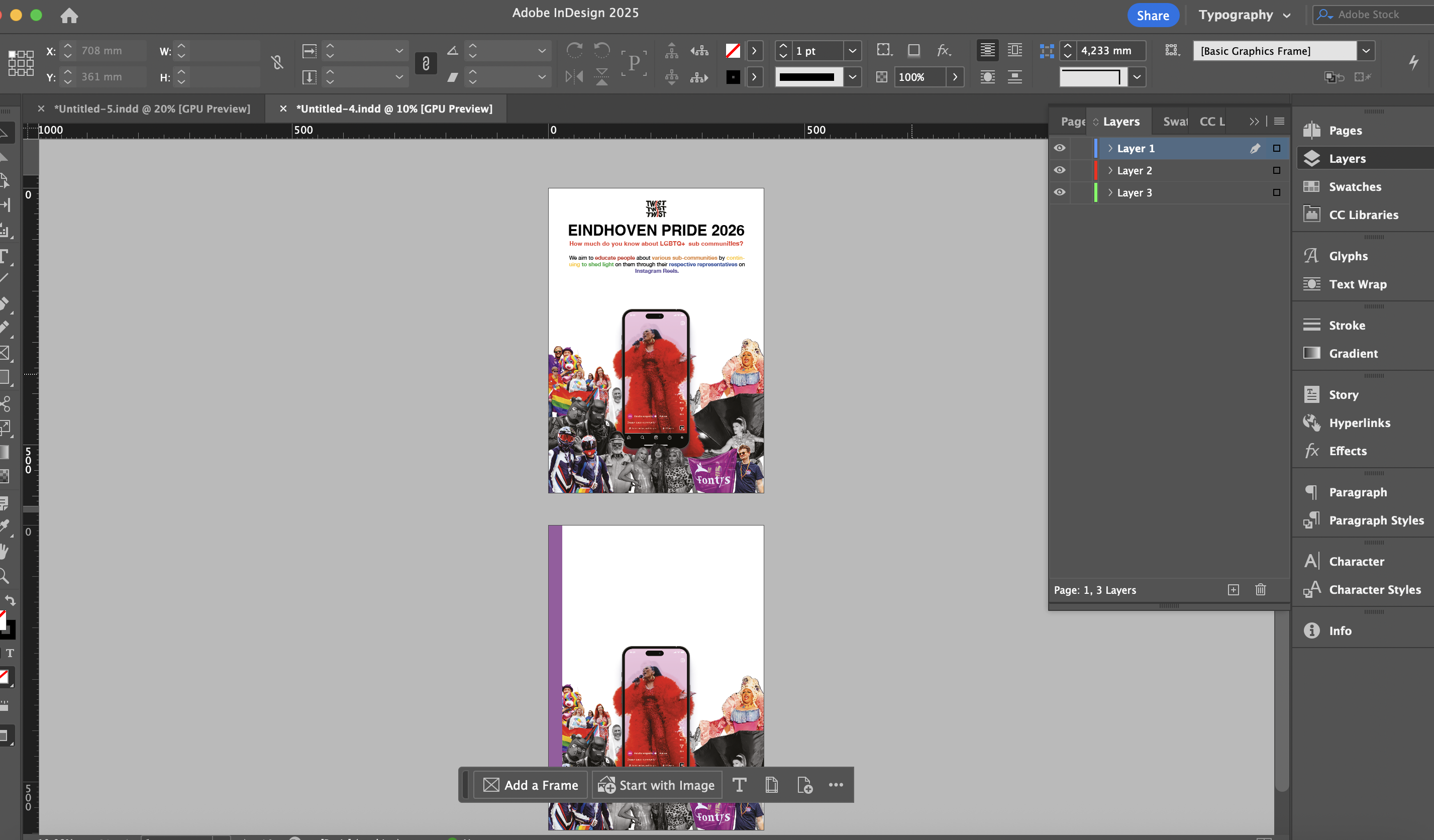
Task: Open the Basic Graphics Frame style dropdown
Action: tap(1366, 51)
